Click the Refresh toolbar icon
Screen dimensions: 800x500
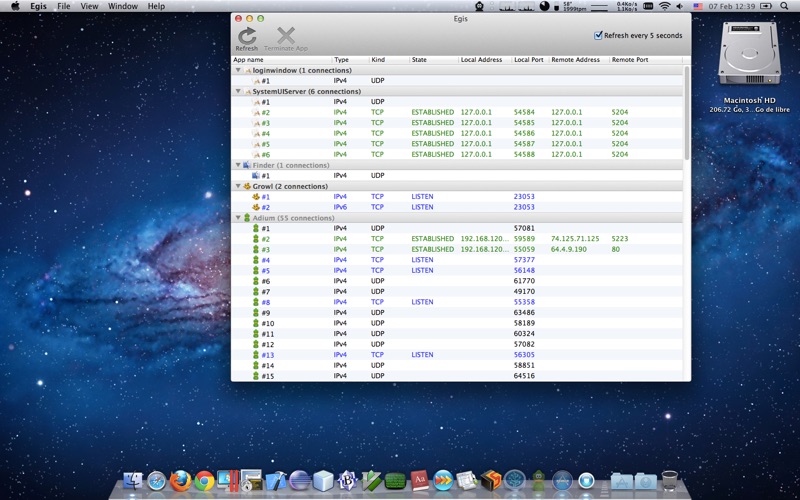tap(247, 36)
